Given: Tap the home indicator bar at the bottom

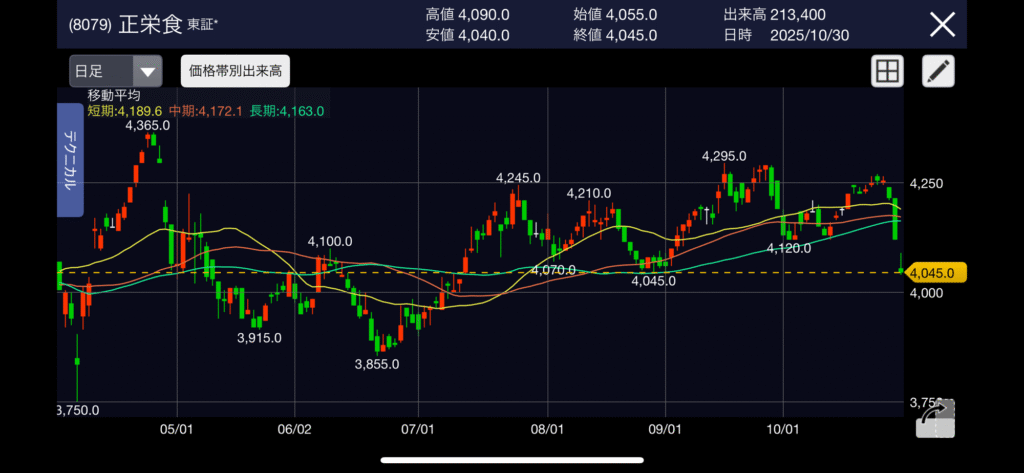Looking at the screenshot, I should (x=511, y=461).
